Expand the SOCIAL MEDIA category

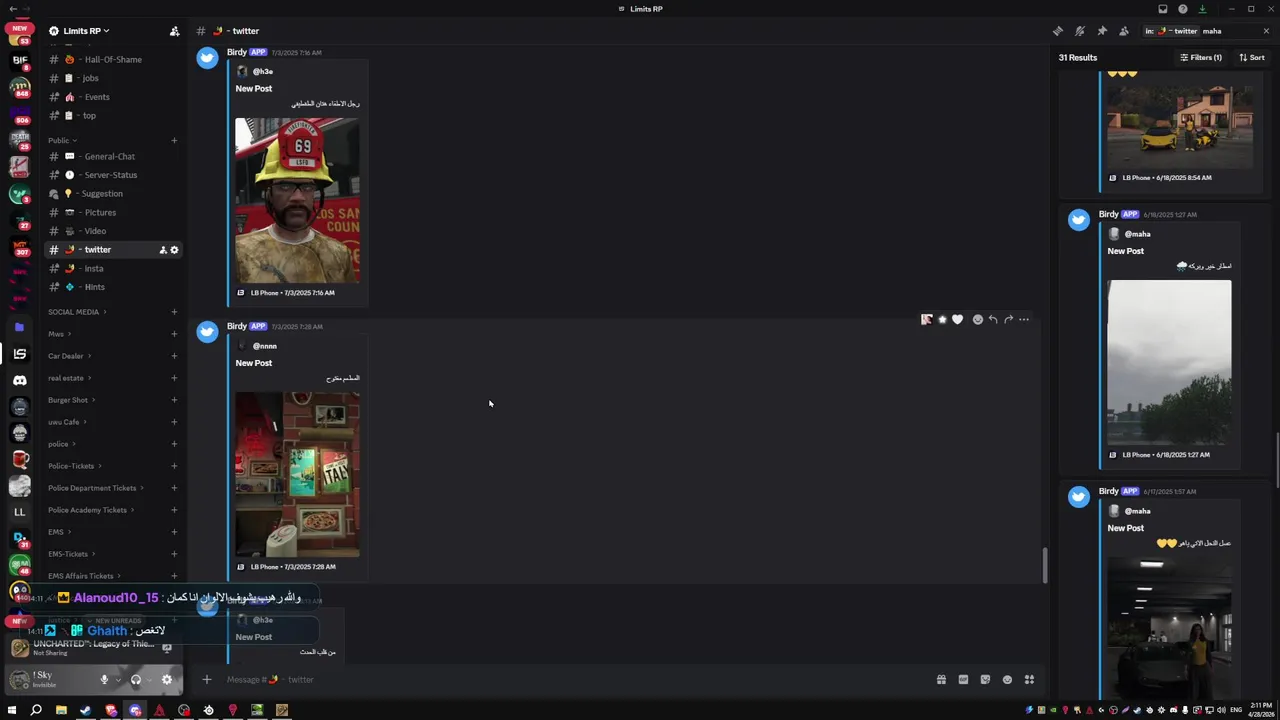[77, 312]
